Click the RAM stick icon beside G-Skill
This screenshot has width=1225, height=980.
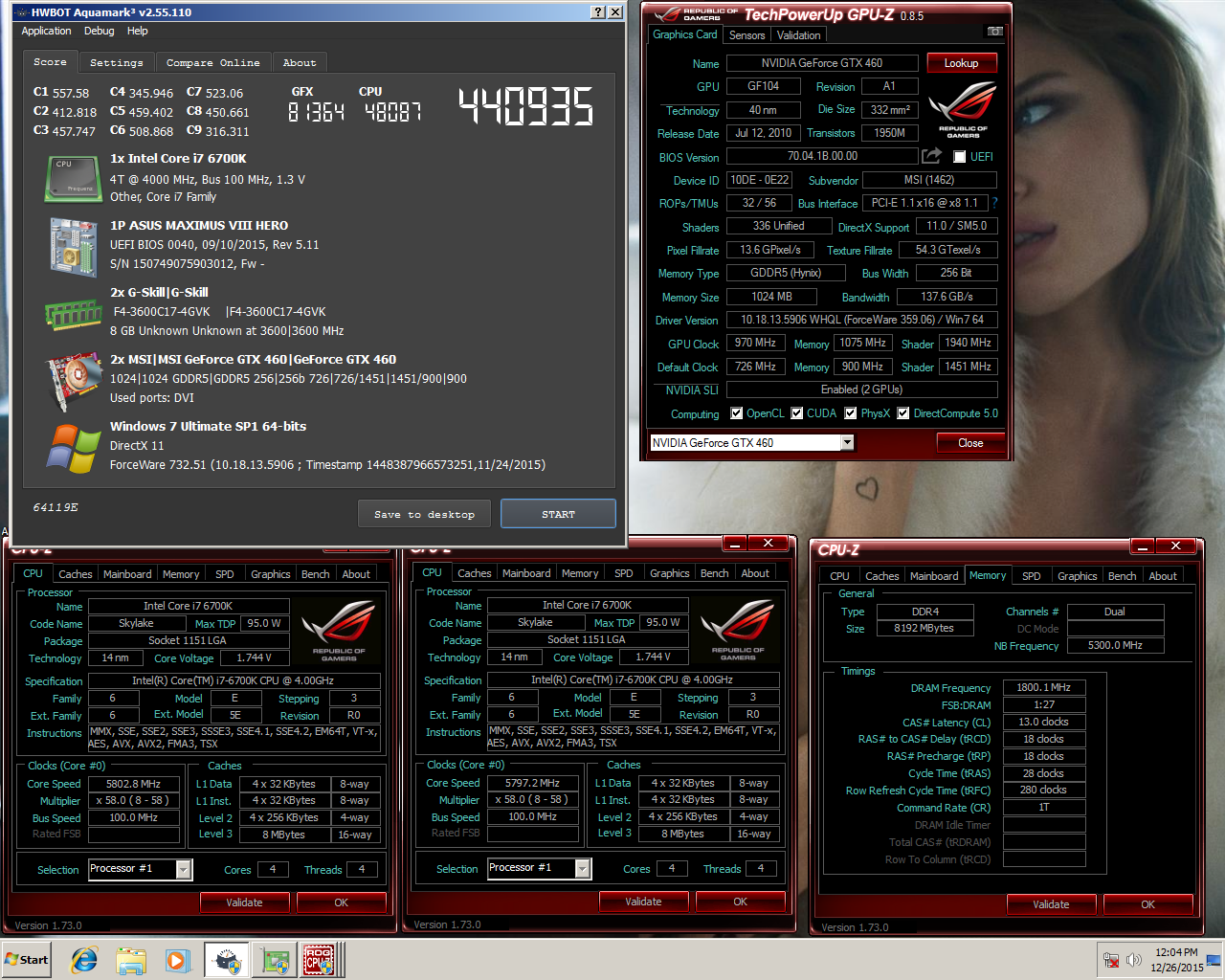pyautogui.click(x=73, y=313)
